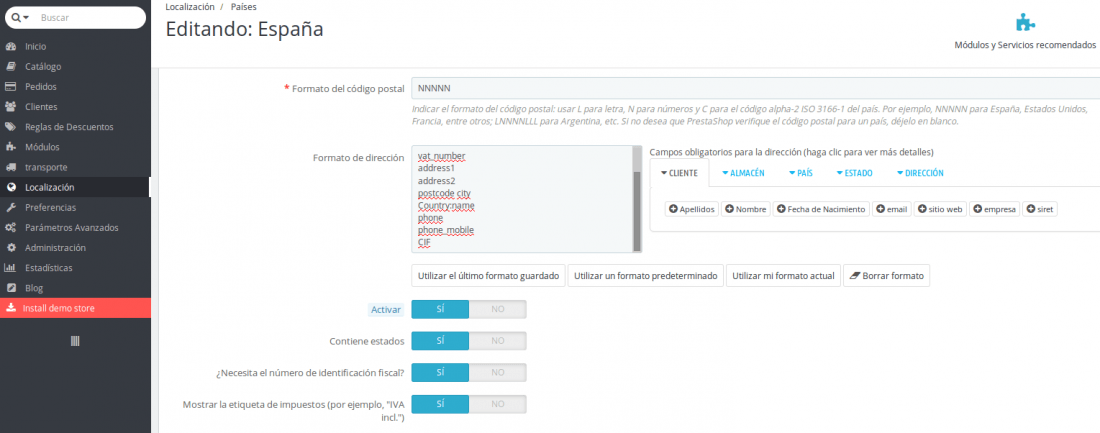Click the Inicio dashboard icon
Screen dimensions: 1100x433
11,46
